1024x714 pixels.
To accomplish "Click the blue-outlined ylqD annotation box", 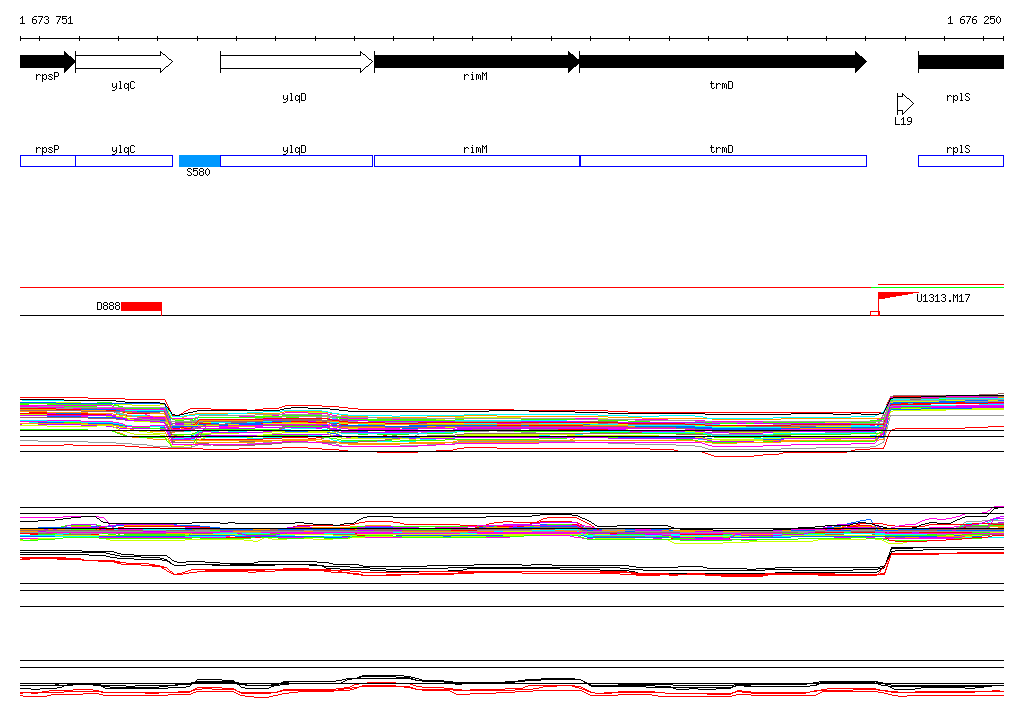I will 296,161.
